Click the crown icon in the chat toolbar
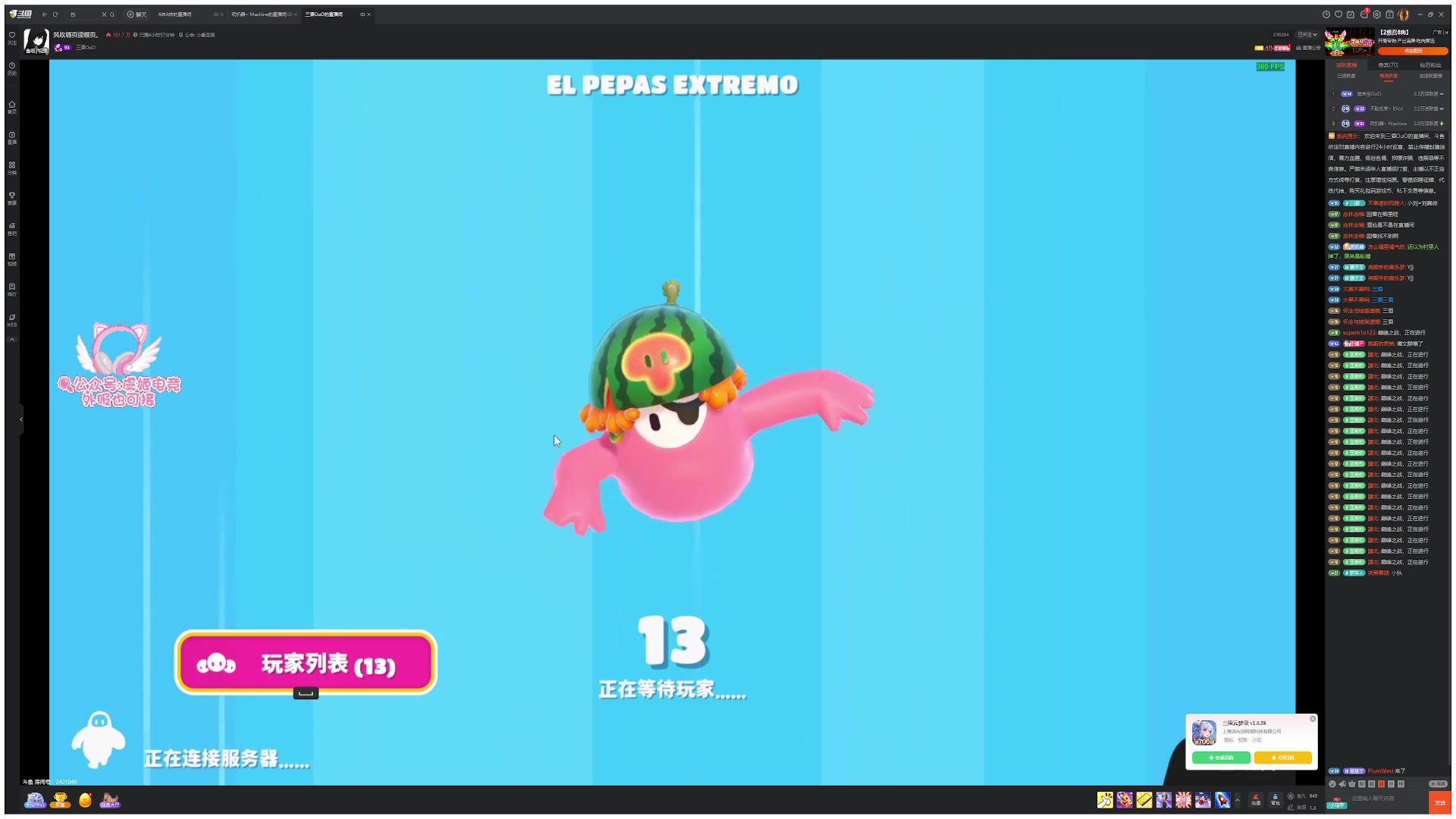 1352,784
